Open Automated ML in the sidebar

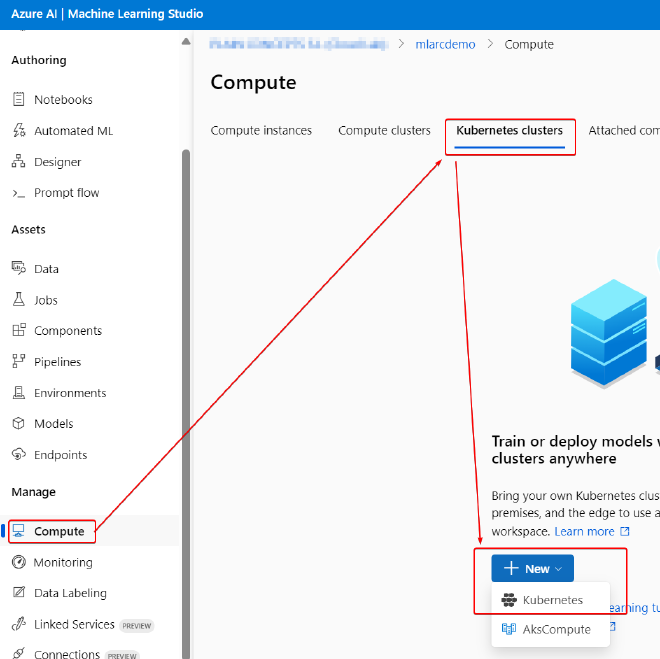(x=73, y=131)
